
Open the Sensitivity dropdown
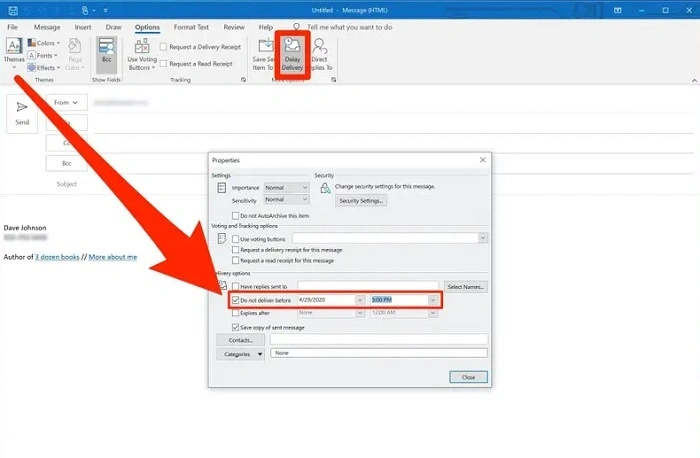coord(286,200)
